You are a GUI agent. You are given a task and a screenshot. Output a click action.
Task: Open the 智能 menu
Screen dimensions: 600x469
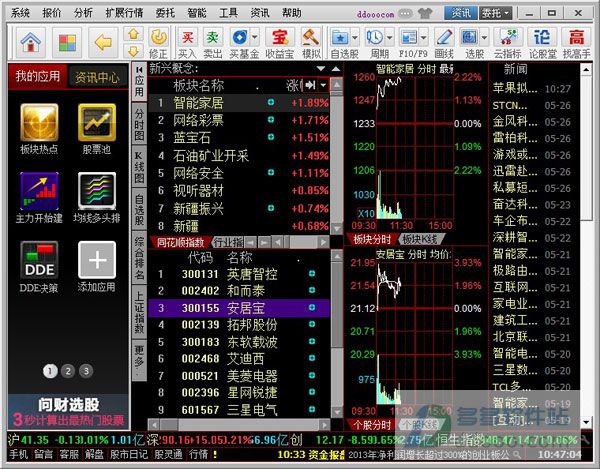click(197, 13)
